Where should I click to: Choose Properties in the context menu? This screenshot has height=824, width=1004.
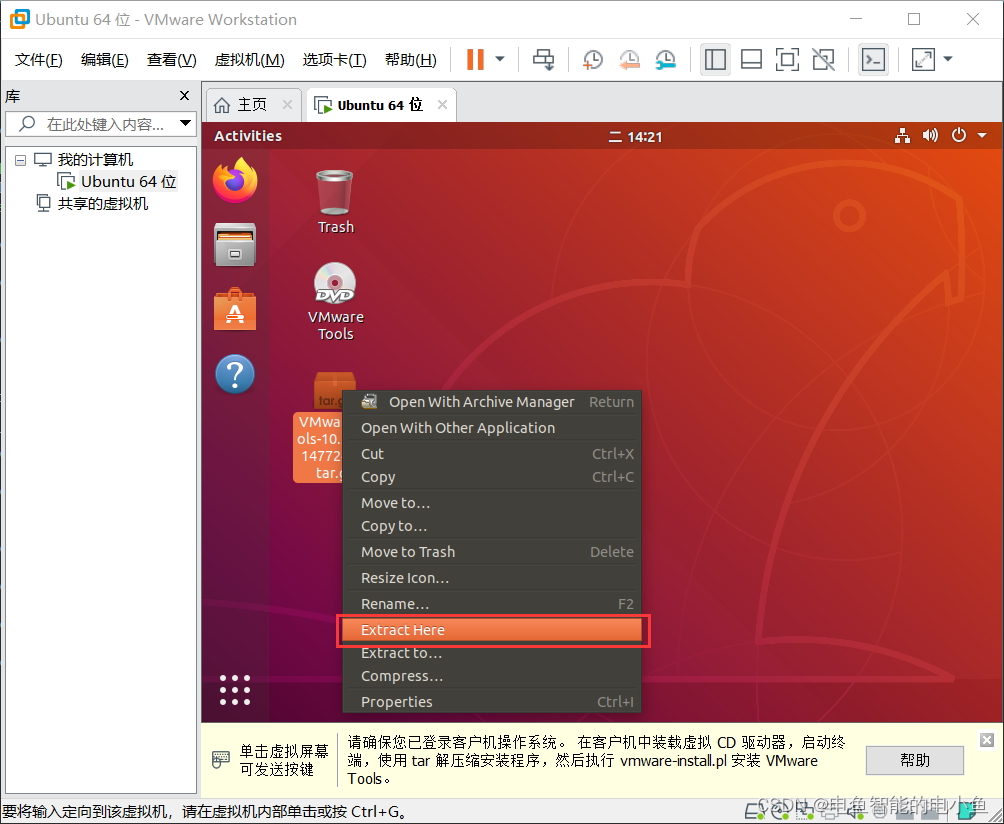492,702
